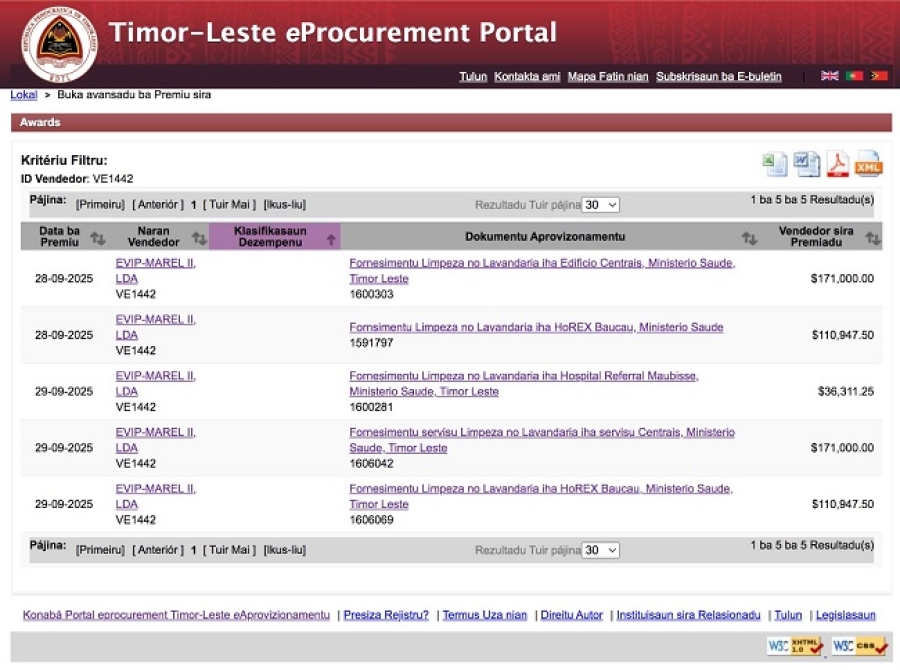The width and height of the screenshot is (900, 670).
Task: Click the Timor-Leste emblem logo
Action: (59, 44)
